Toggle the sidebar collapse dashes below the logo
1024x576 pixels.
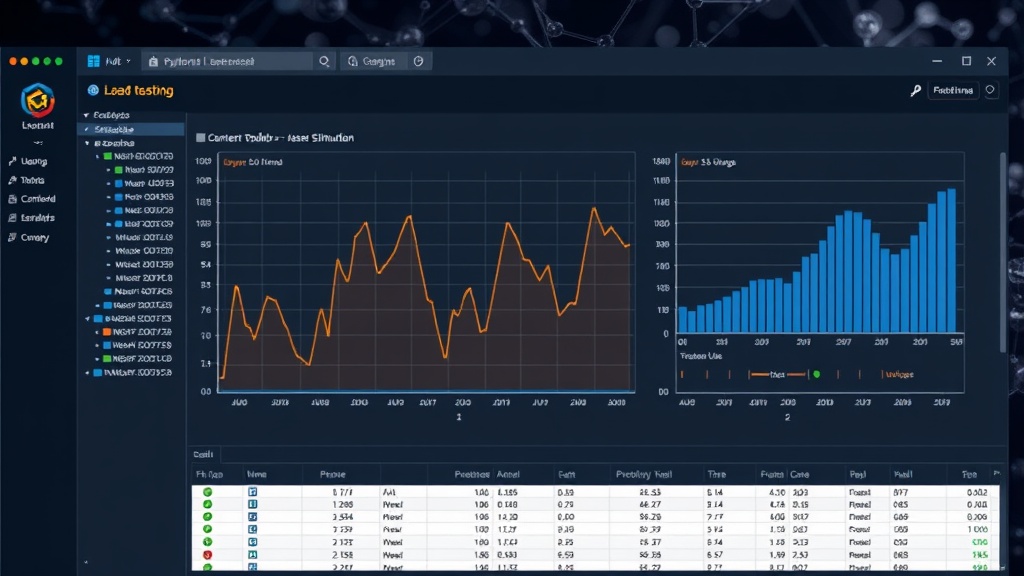click(38, 142)
